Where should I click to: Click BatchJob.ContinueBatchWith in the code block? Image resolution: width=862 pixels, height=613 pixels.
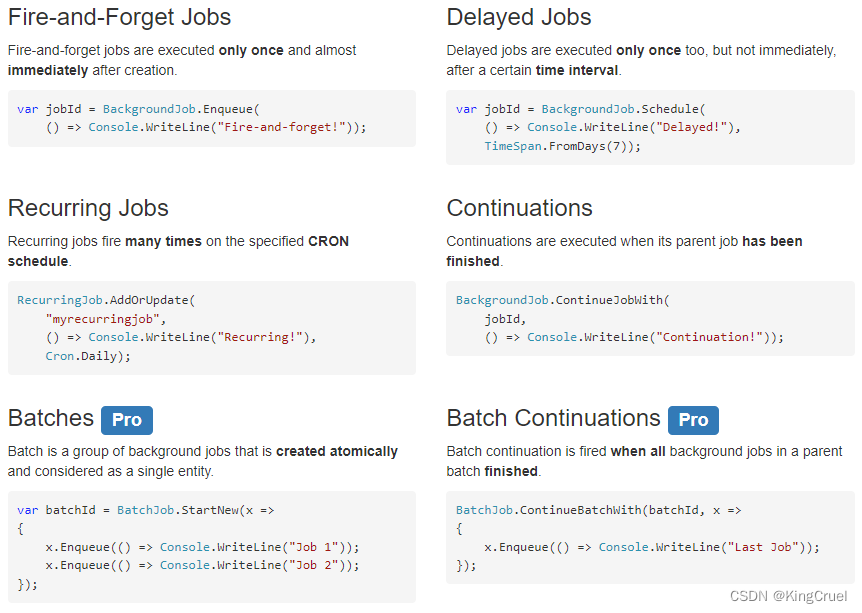(548, 510)
